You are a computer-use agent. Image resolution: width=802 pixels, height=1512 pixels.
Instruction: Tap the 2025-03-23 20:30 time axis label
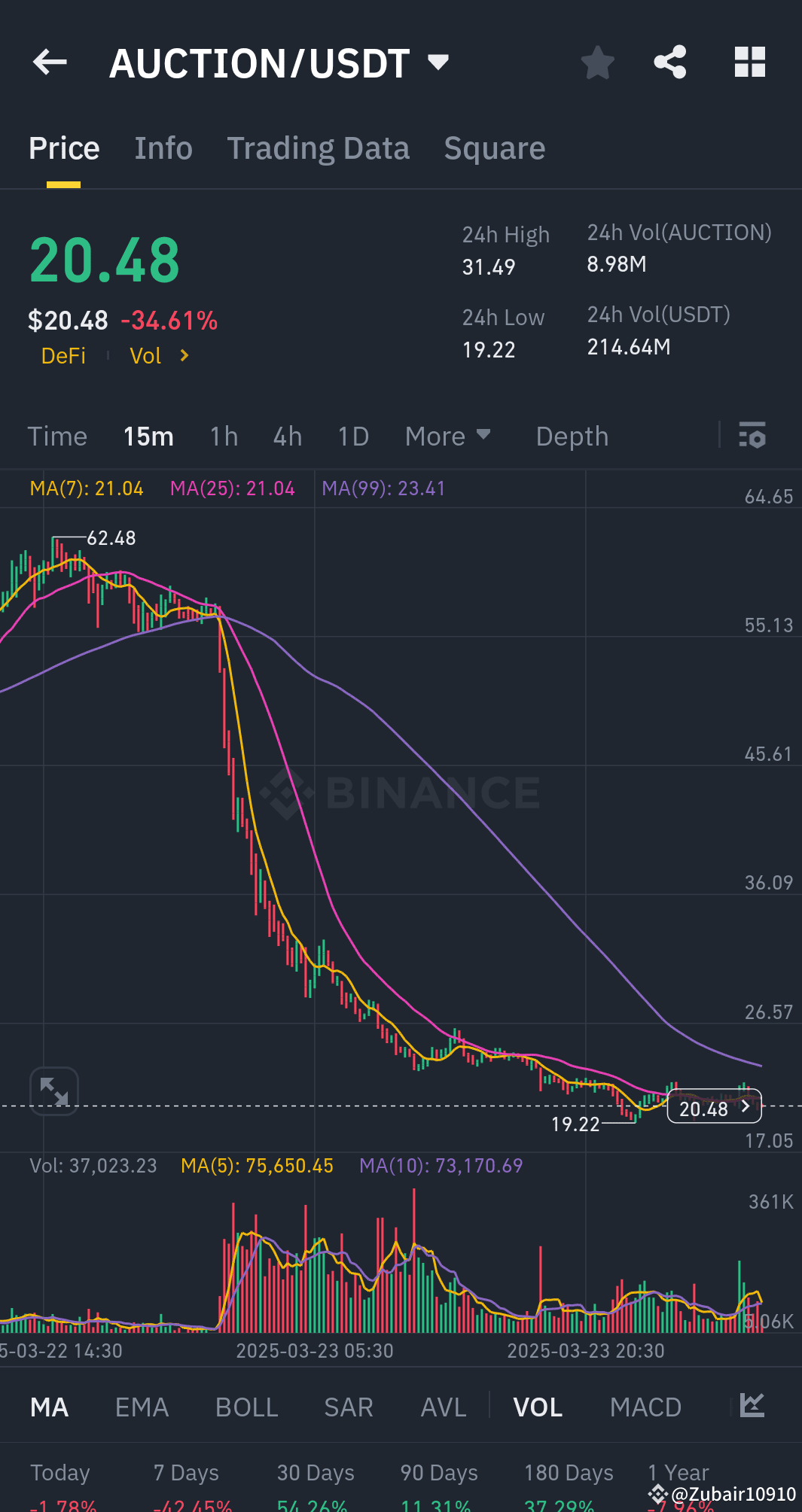(x=586, y=1351)
